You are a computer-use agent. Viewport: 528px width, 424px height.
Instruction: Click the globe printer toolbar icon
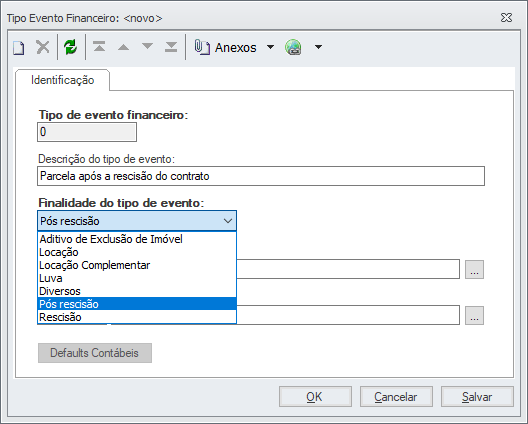(x=293, y=47)
